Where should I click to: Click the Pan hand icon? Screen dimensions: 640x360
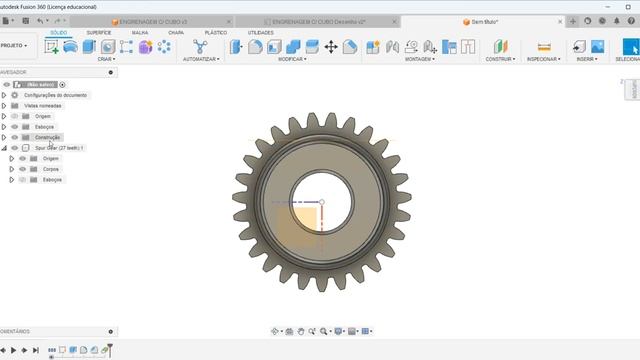[301, 331]
